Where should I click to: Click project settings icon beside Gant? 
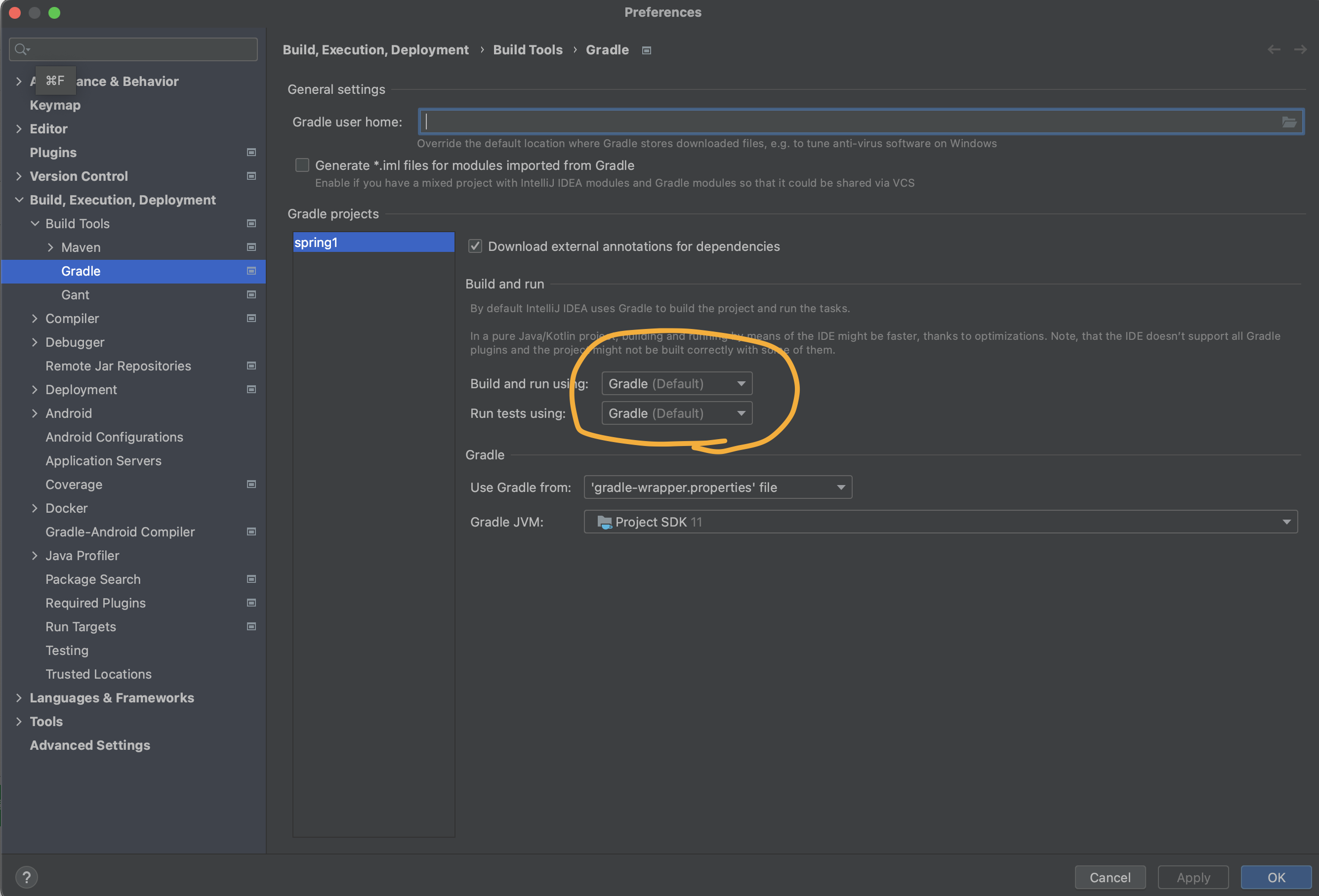251,294
